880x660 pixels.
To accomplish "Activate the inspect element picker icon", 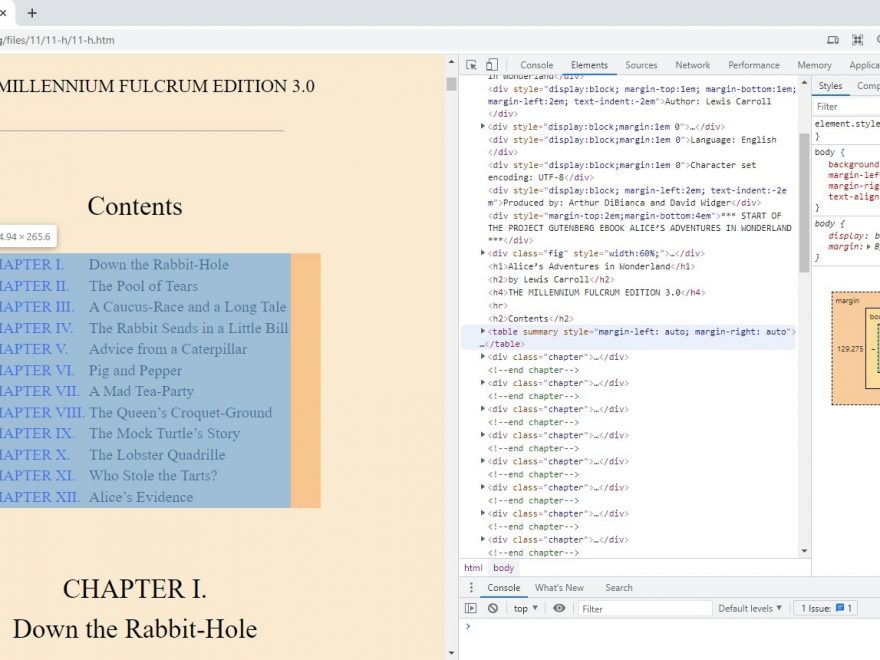I will pos(472,65).
